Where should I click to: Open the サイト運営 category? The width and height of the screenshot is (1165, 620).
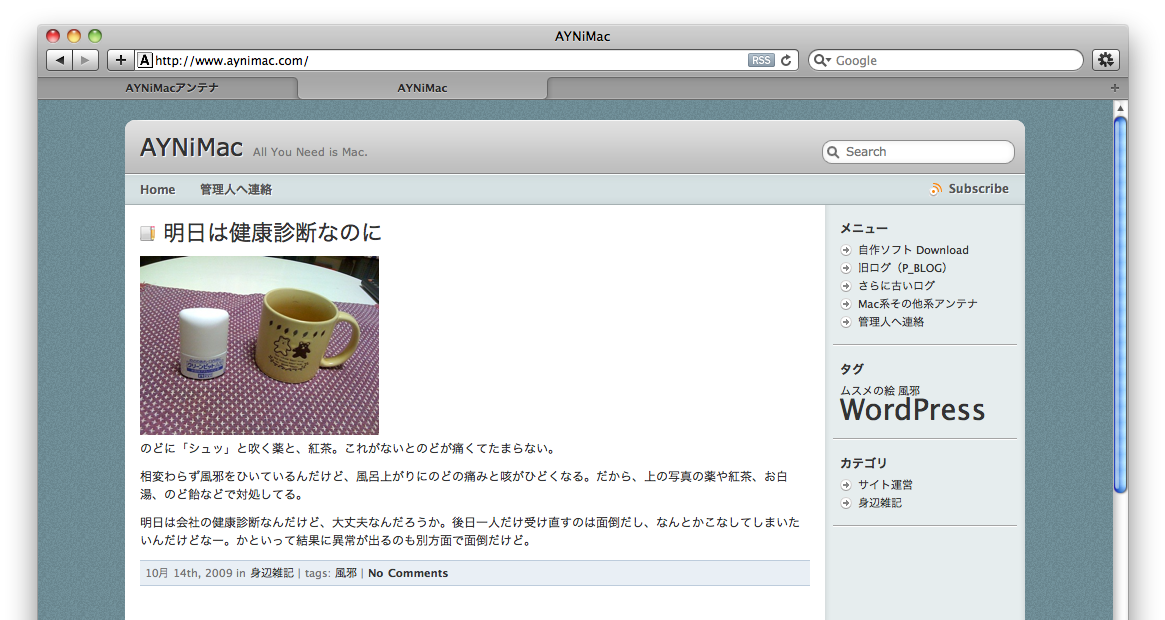coord(885,485)
